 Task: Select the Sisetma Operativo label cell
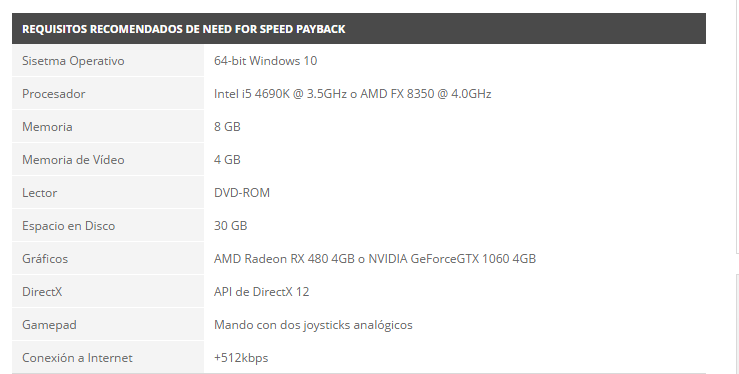[x=108, y=61]
